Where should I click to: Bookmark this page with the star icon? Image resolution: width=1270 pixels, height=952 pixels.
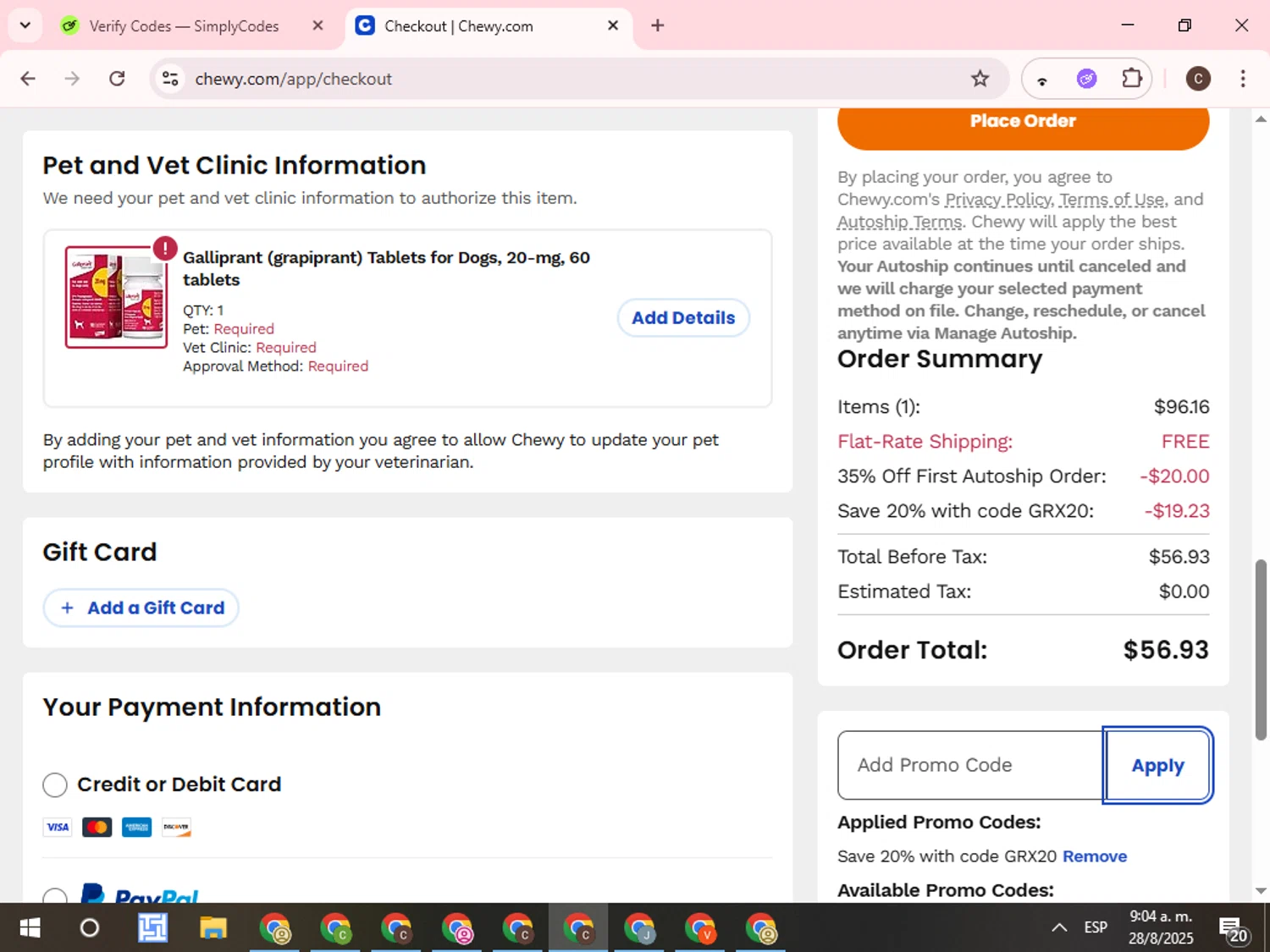click(980, 79)
